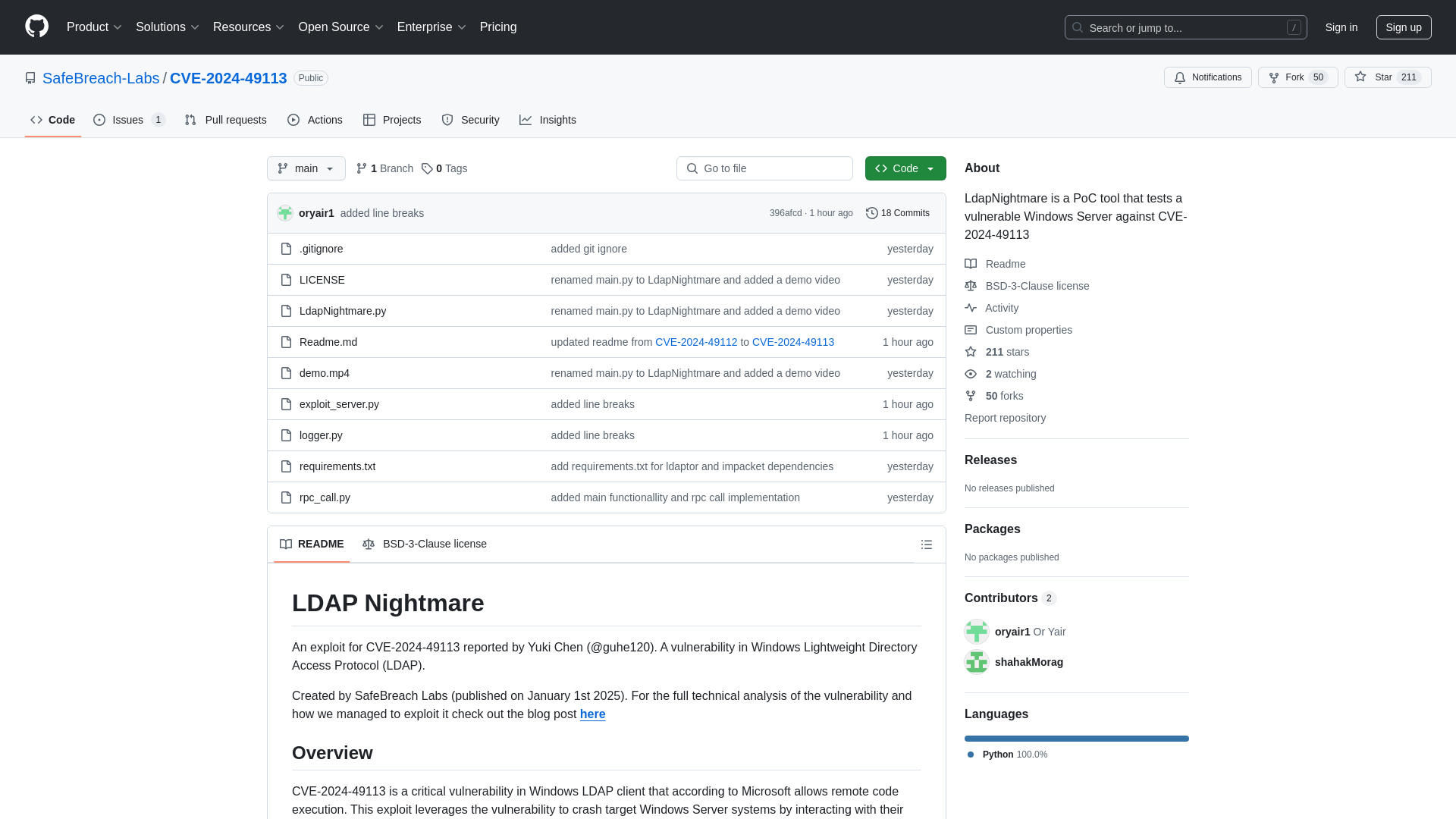Screen dimensions: 1456x819
Task: Open contributor oryair1 avatar
Action: (977, 632)
